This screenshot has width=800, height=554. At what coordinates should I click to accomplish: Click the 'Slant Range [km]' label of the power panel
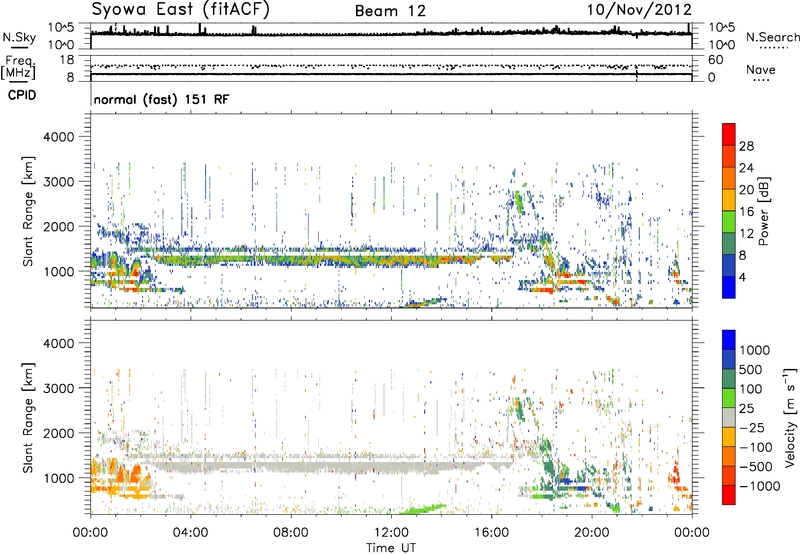pyautogui.click(x=28, y=211)
